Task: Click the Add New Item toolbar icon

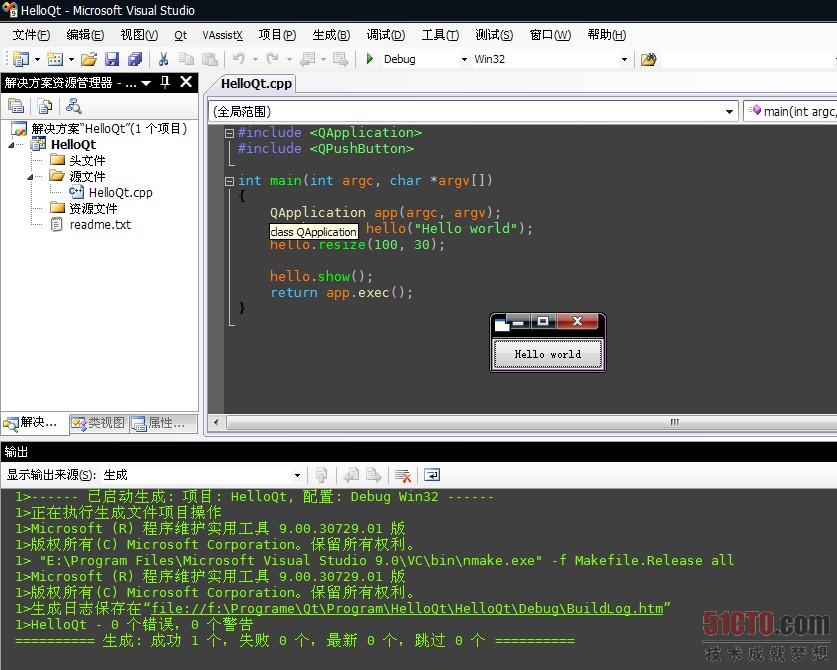Action: coord(54,59)
